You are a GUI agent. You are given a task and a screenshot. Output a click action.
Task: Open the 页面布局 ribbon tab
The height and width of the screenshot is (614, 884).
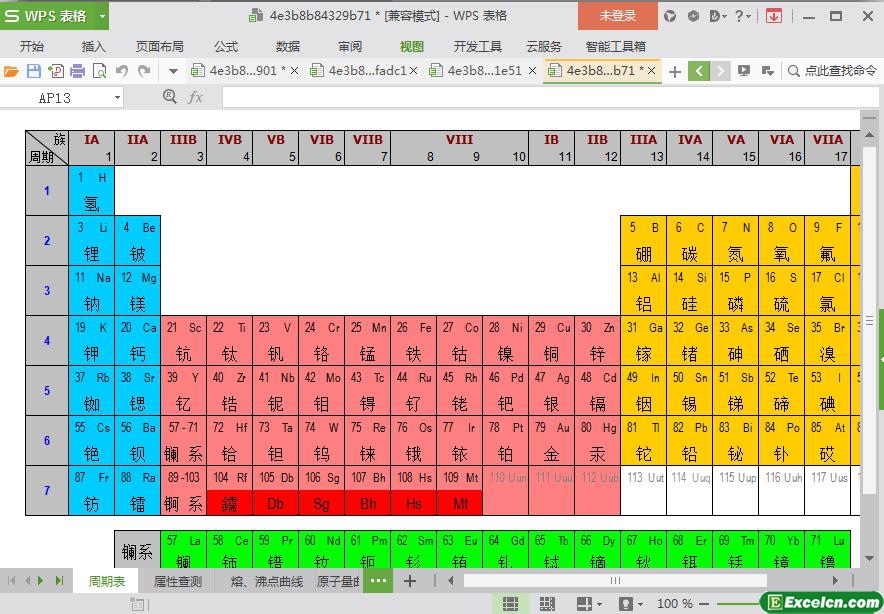click(x=160, y=47)
